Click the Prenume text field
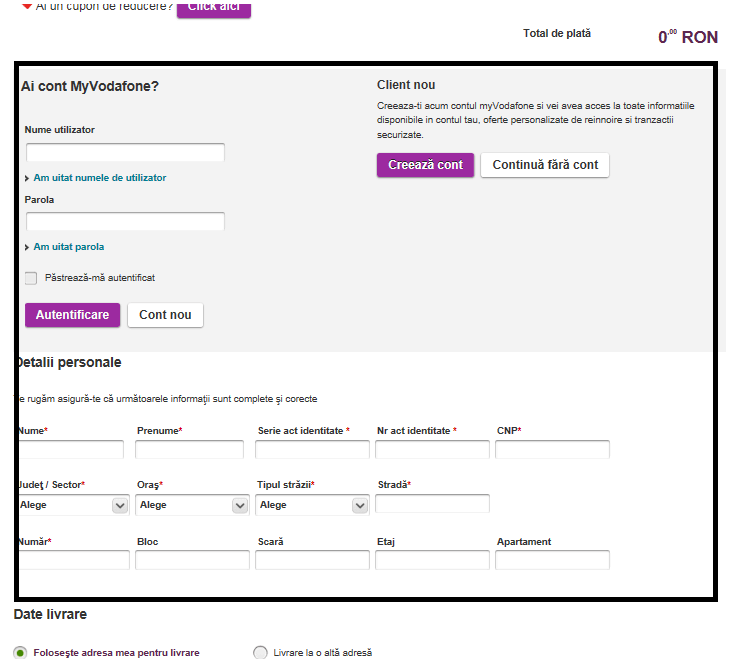The height and width of the screenshot is (659, 736). coord(189,449)
